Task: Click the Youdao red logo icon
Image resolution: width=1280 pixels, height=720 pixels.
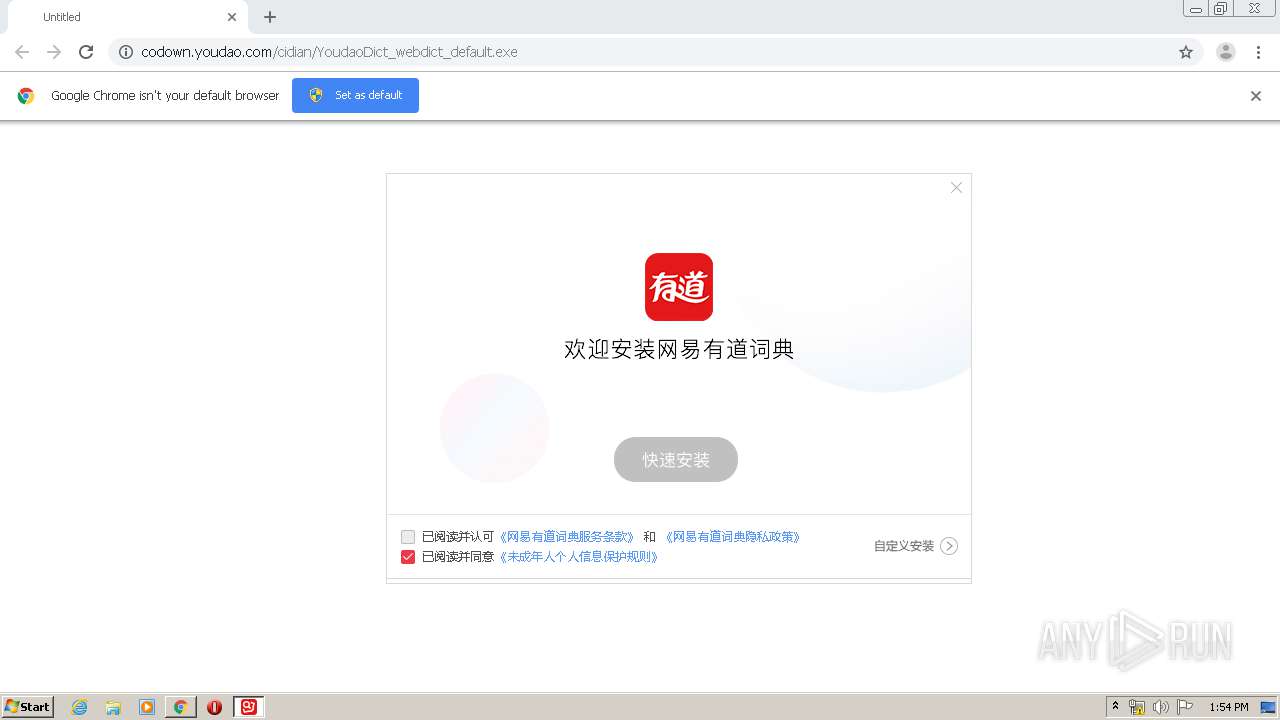Action: (x=679, y=287)
